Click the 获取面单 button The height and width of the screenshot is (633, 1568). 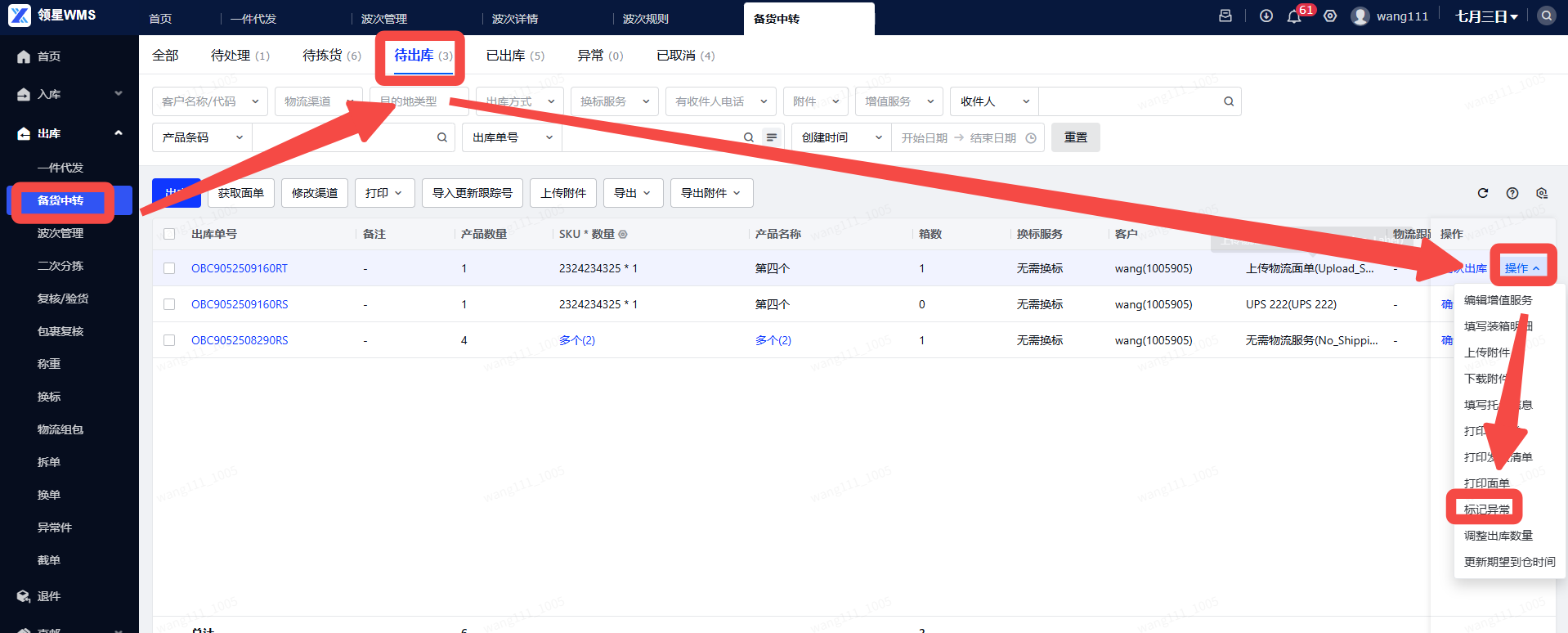(241, 193)
